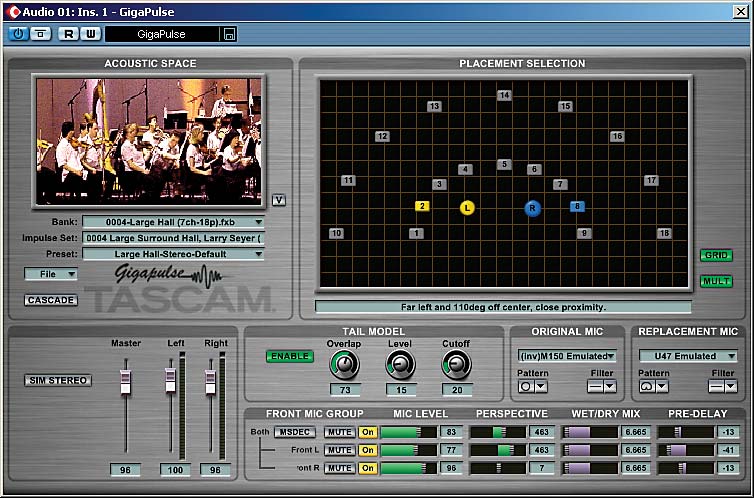Click the Master fader handle
Viewport: 754px width, 498px height.
[x=126, y=381]
